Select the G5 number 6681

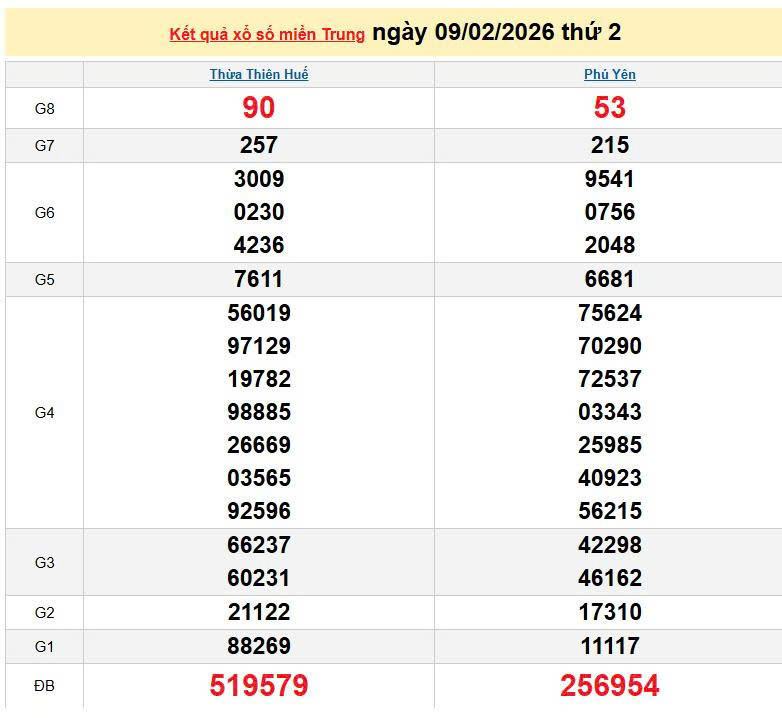click(x=610, y=279)
